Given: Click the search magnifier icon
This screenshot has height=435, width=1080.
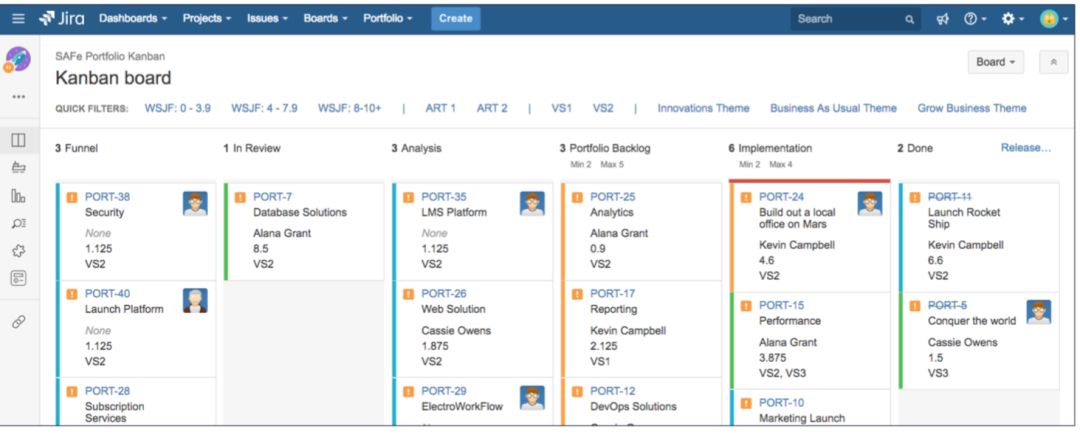Looking at the screenshot, I should pos(909,19).
